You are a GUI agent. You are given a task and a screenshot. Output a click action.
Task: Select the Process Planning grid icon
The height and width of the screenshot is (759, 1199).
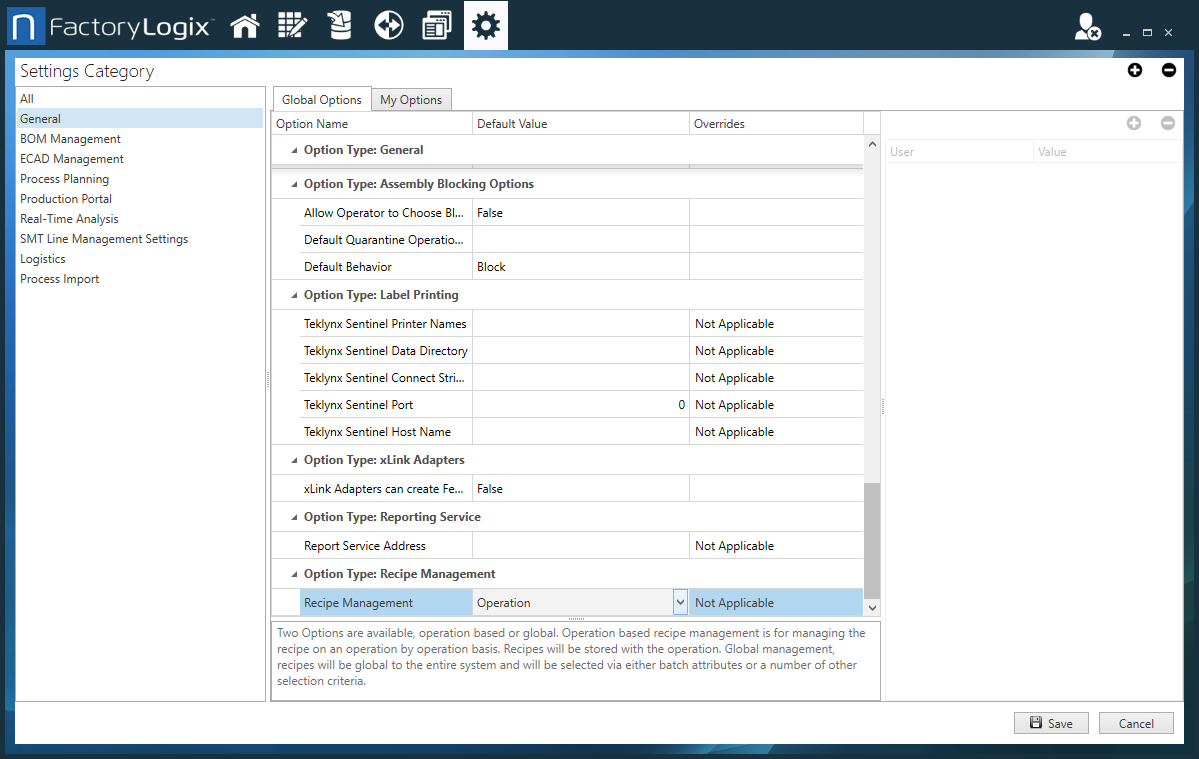292,25
